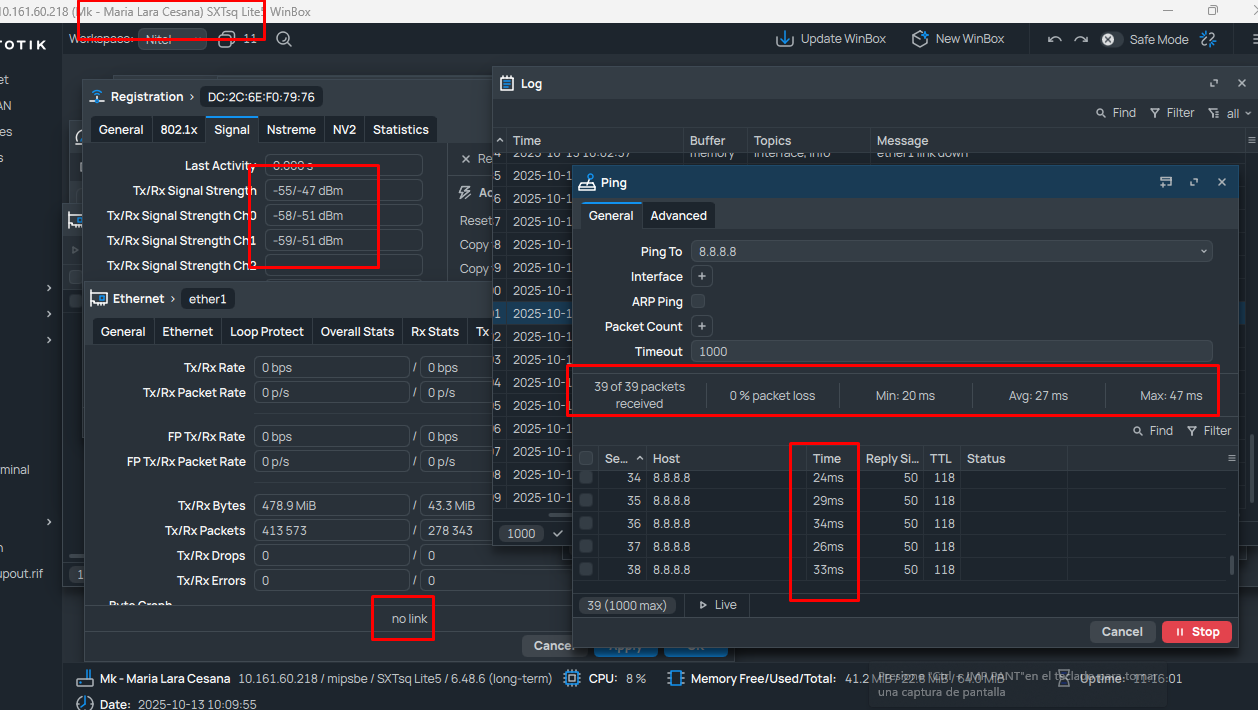Open the Nstreme tab in Registration
The image size is (1258, 710).
click(291, 129)
